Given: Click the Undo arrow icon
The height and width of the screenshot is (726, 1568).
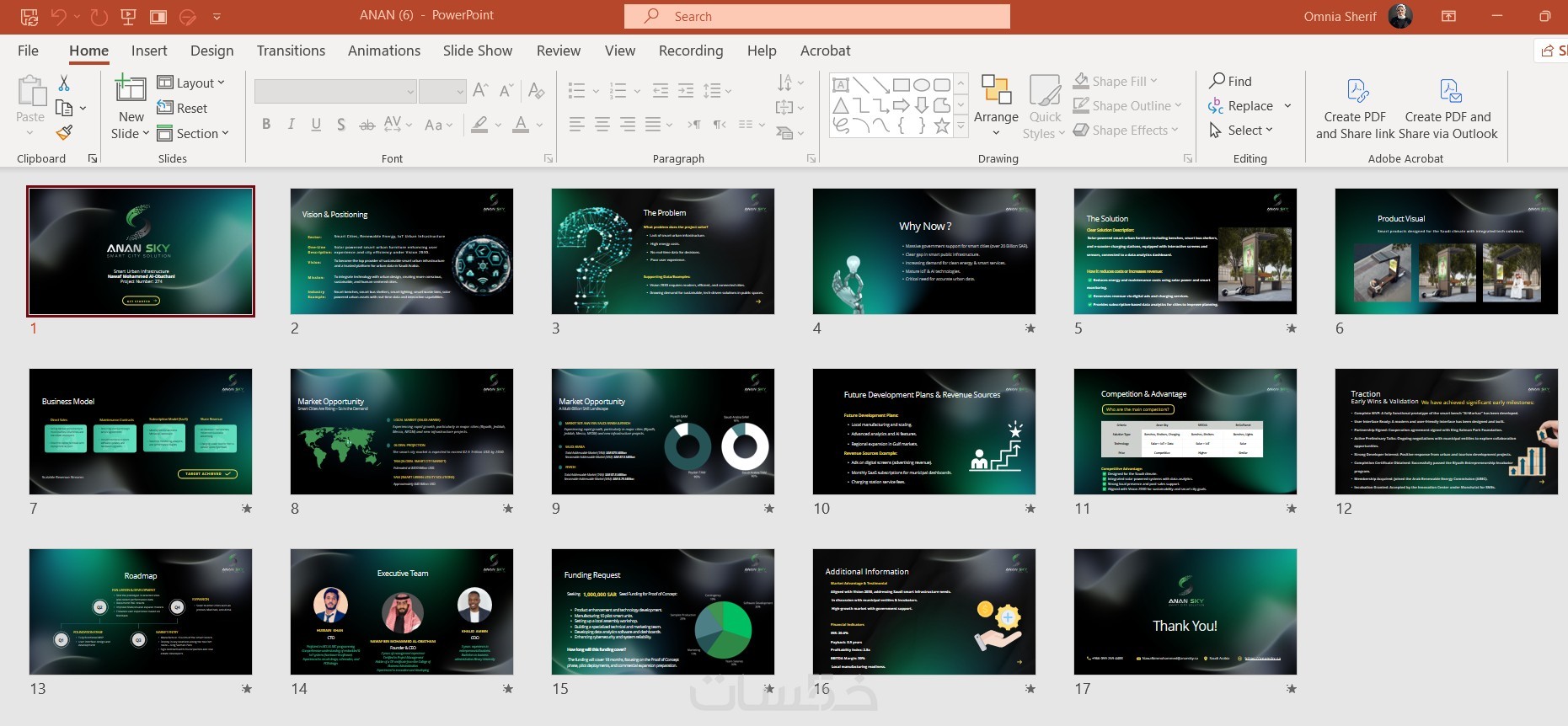Looking at the screenshot, I should tap(58, 16).
